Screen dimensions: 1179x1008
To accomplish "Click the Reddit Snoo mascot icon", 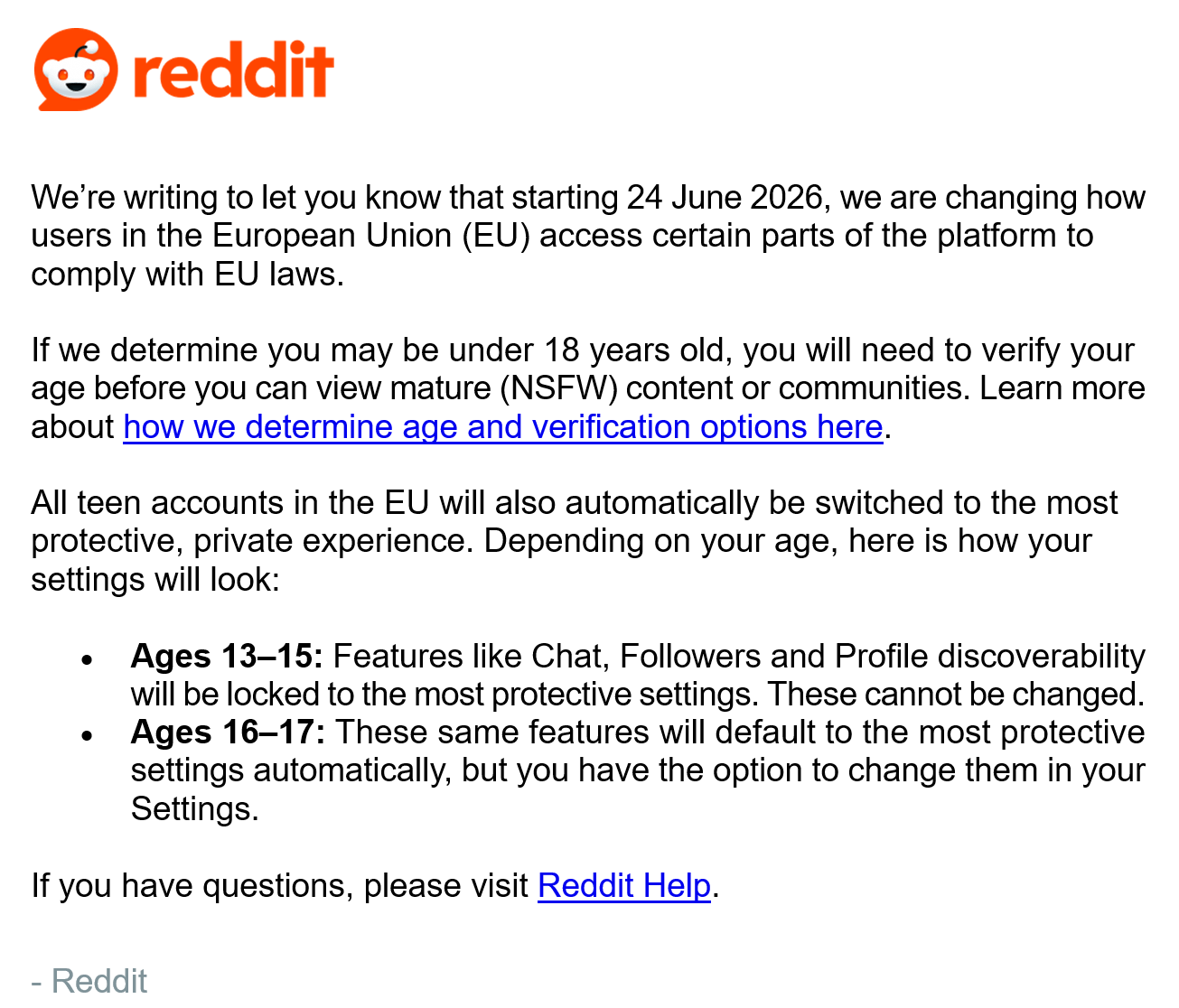I will click(76, 70).
